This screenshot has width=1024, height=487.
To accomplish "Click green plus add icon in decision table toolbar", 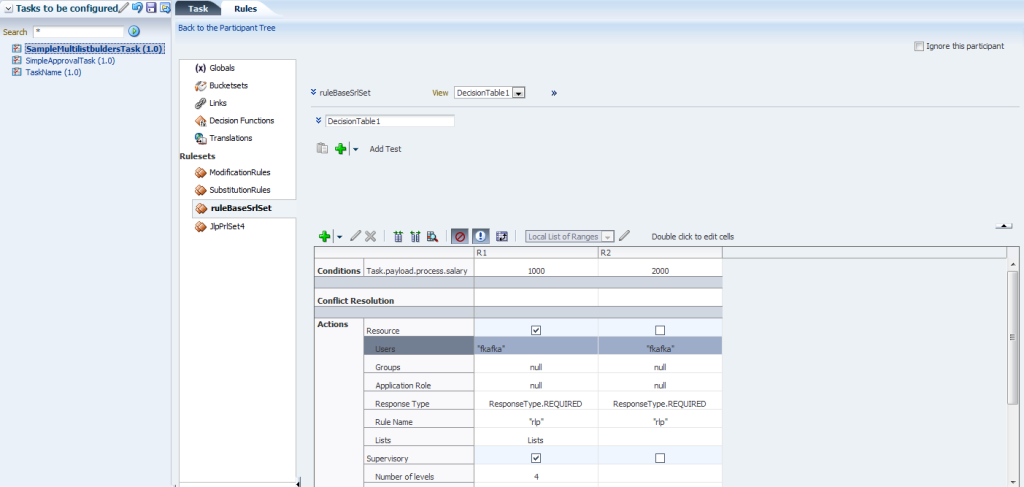I will (x=324, y=236).
